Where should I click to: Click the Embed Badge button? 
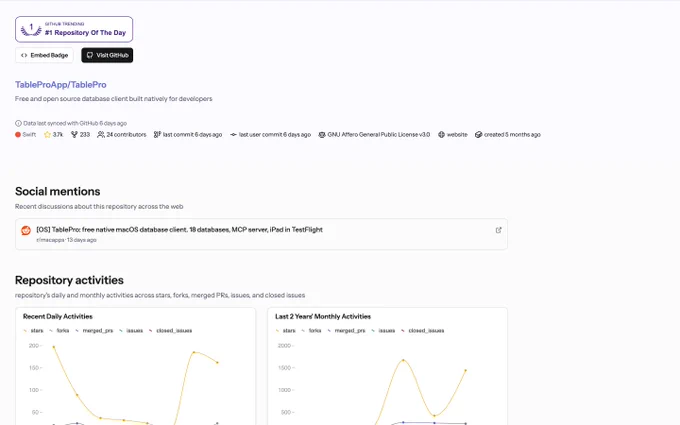pos(44,55)
